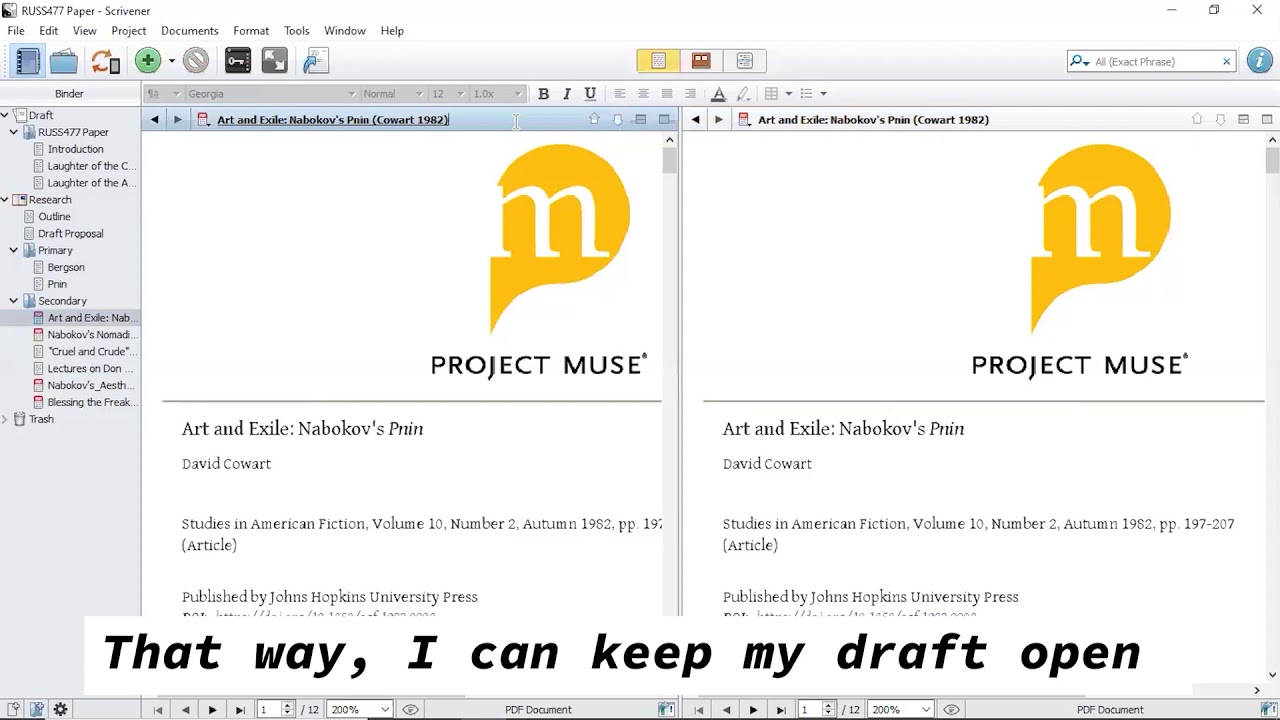Open the Georgia font dropdown
Image resolution: width=1280 pixels, height=720 pixels.
271,94
